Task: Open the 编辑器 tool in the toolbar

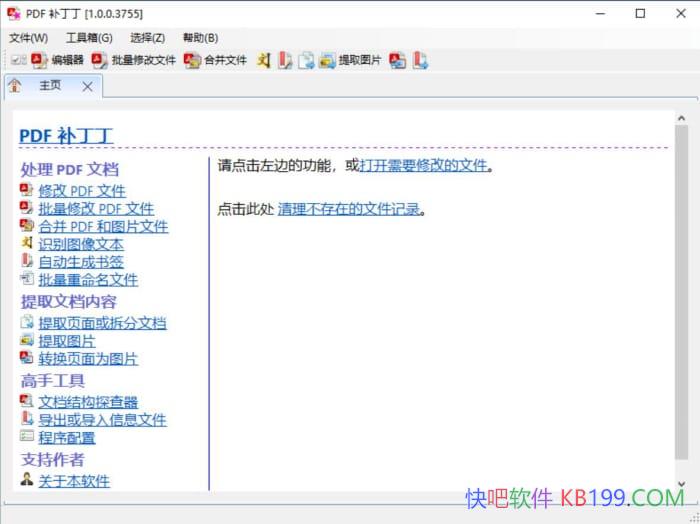Action: point(58,60)
